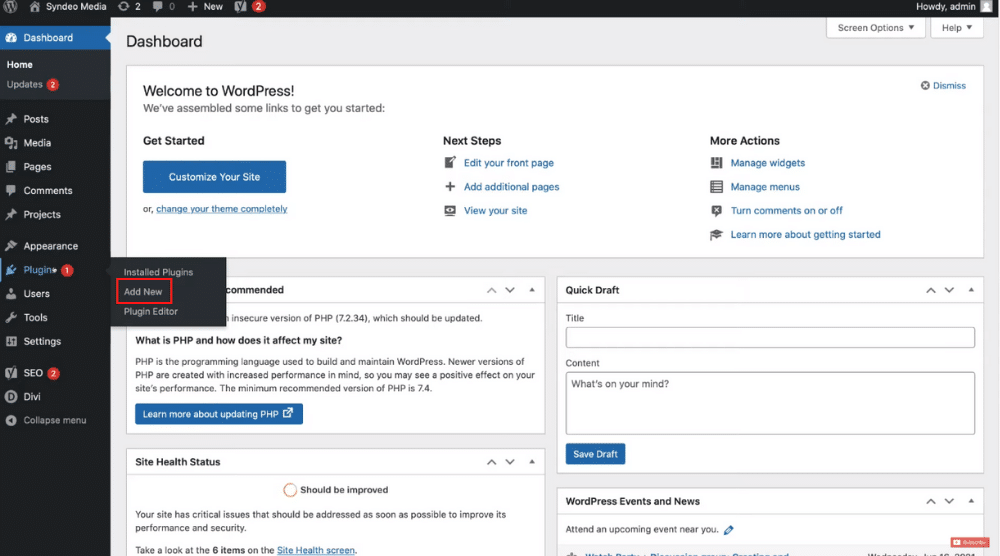Click the Plugins plug icon
1000x556 pixels.
pos(11,270)
